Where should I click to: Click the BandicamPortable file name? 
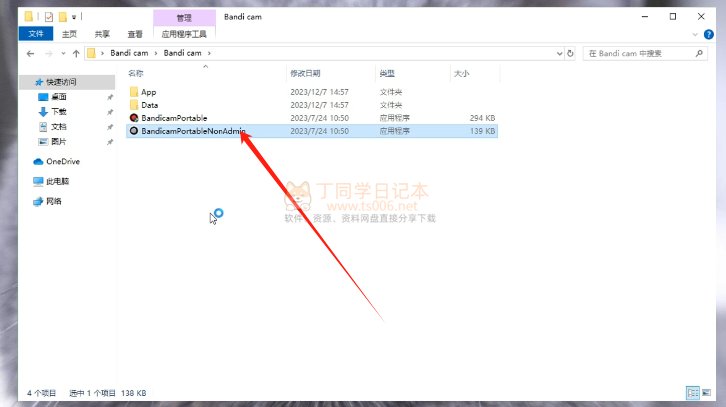(x=174, y=118)
